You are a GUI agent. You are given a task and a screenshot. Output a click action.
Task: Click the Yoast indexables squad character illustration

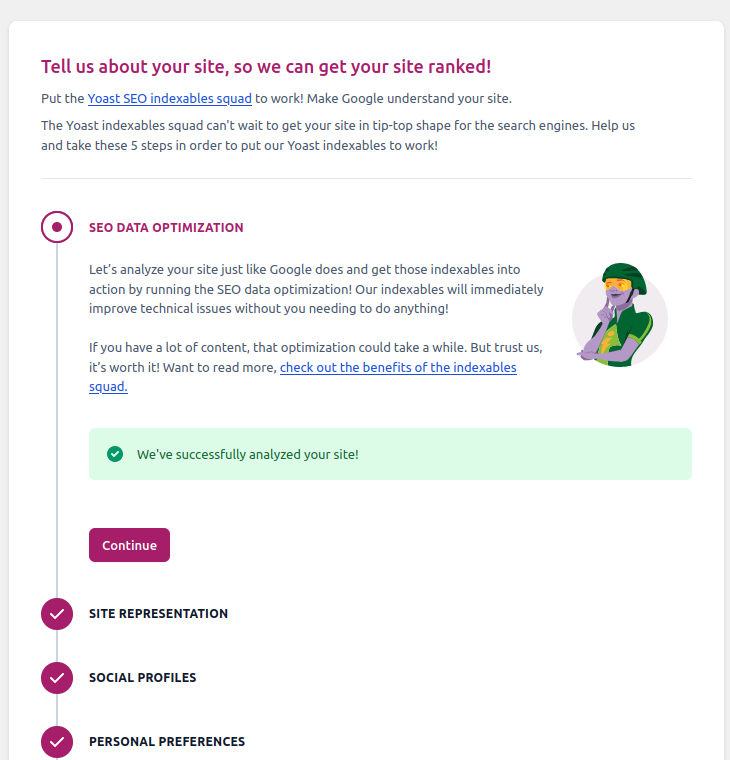coord(620,315)
